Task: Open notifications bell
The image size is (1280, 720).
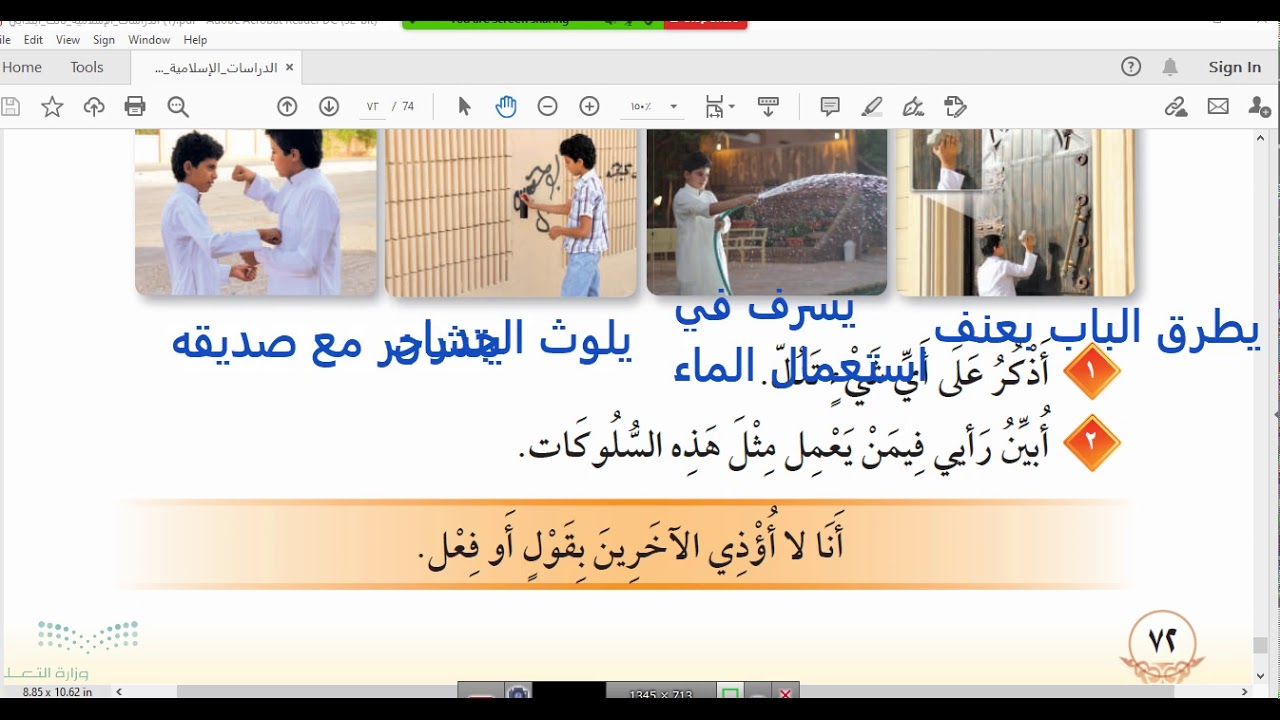Action: pos(1169,67)
